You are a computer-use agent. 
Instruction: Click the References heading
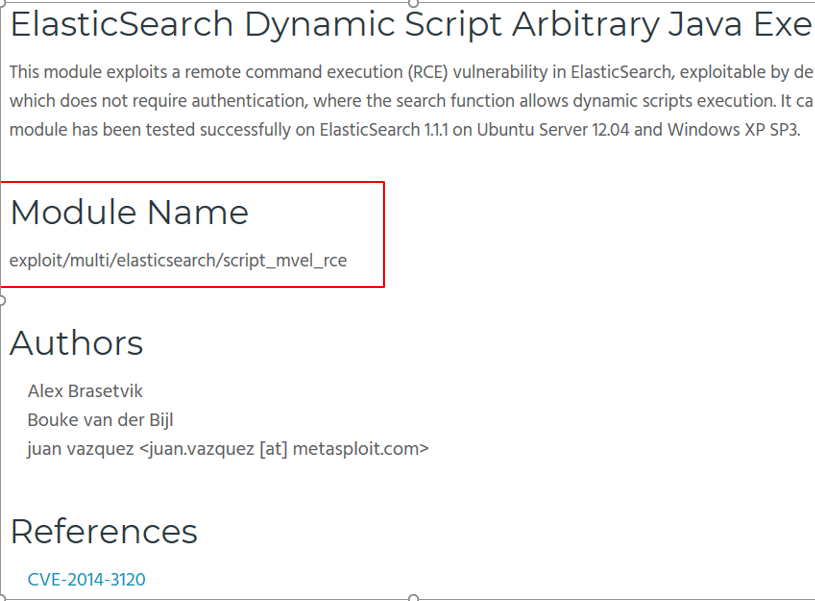[104, 531]
